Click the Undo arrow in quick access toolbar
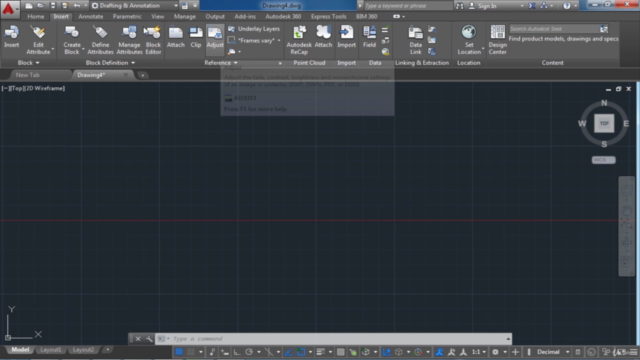 pyautogui.click(x=76, y=6)
